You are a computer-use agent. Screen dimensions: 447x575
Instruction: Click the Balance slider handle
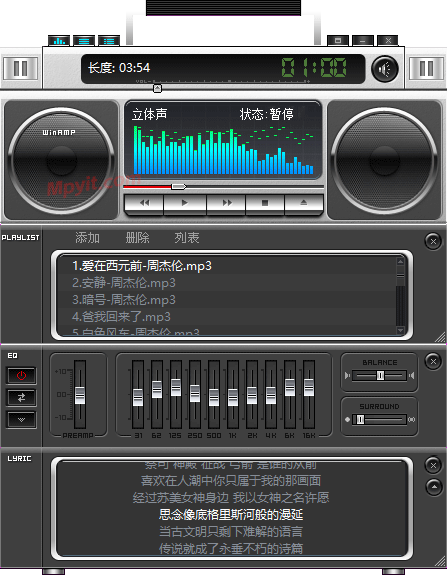[x=380, y=376]
